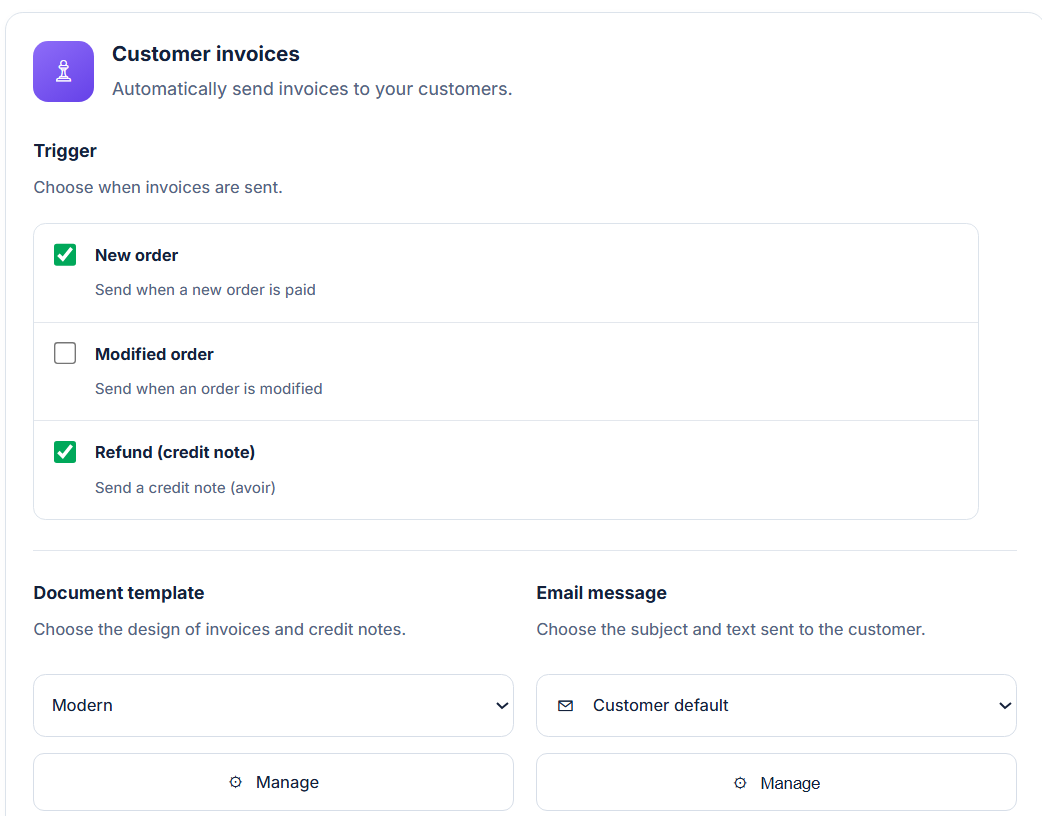
Task: Open the Modern document template dropdown
Action: [273, 705]
